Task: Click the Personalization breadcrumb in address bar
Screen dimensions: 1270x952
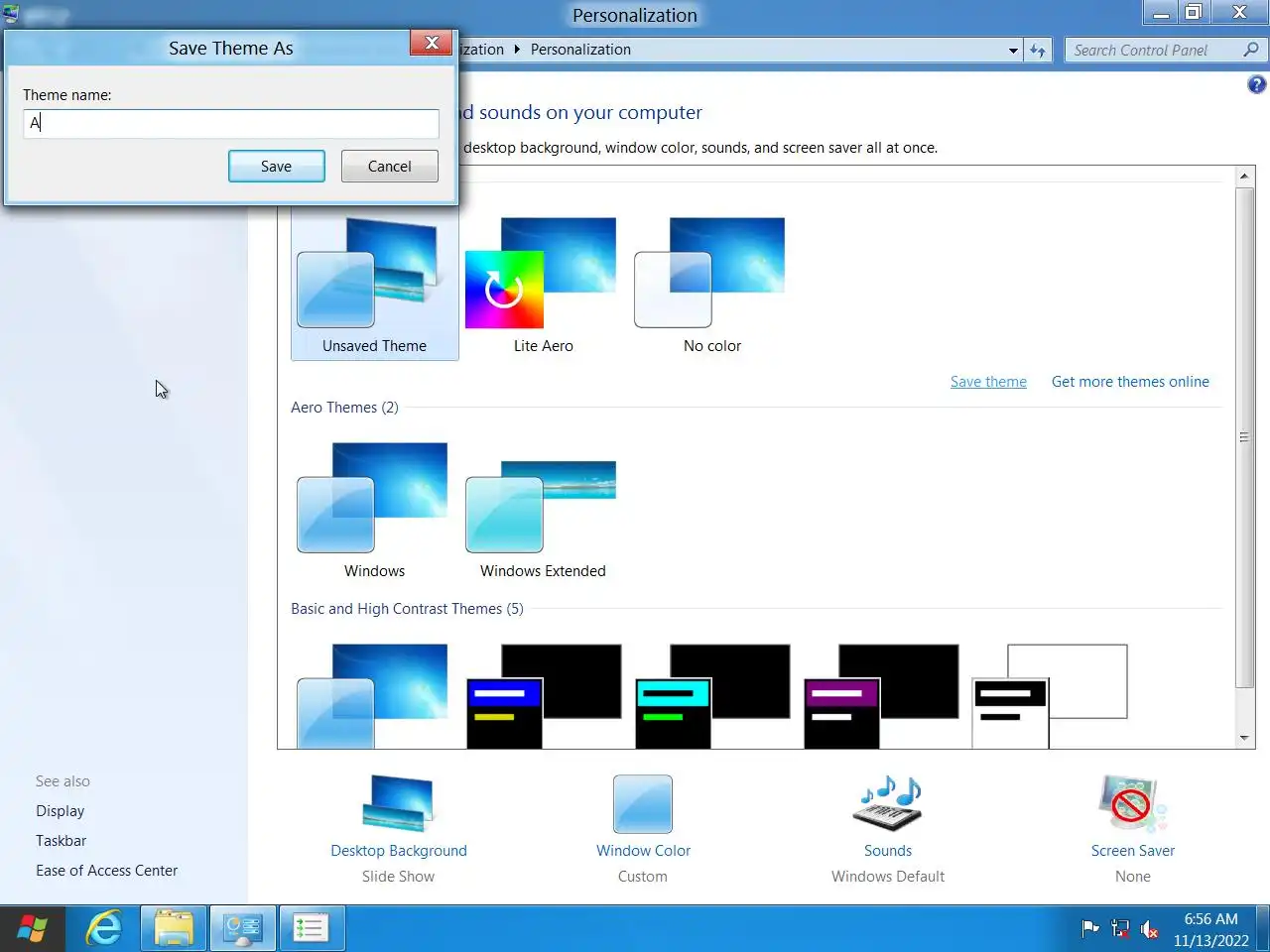Action: click(x=580, y=50)
